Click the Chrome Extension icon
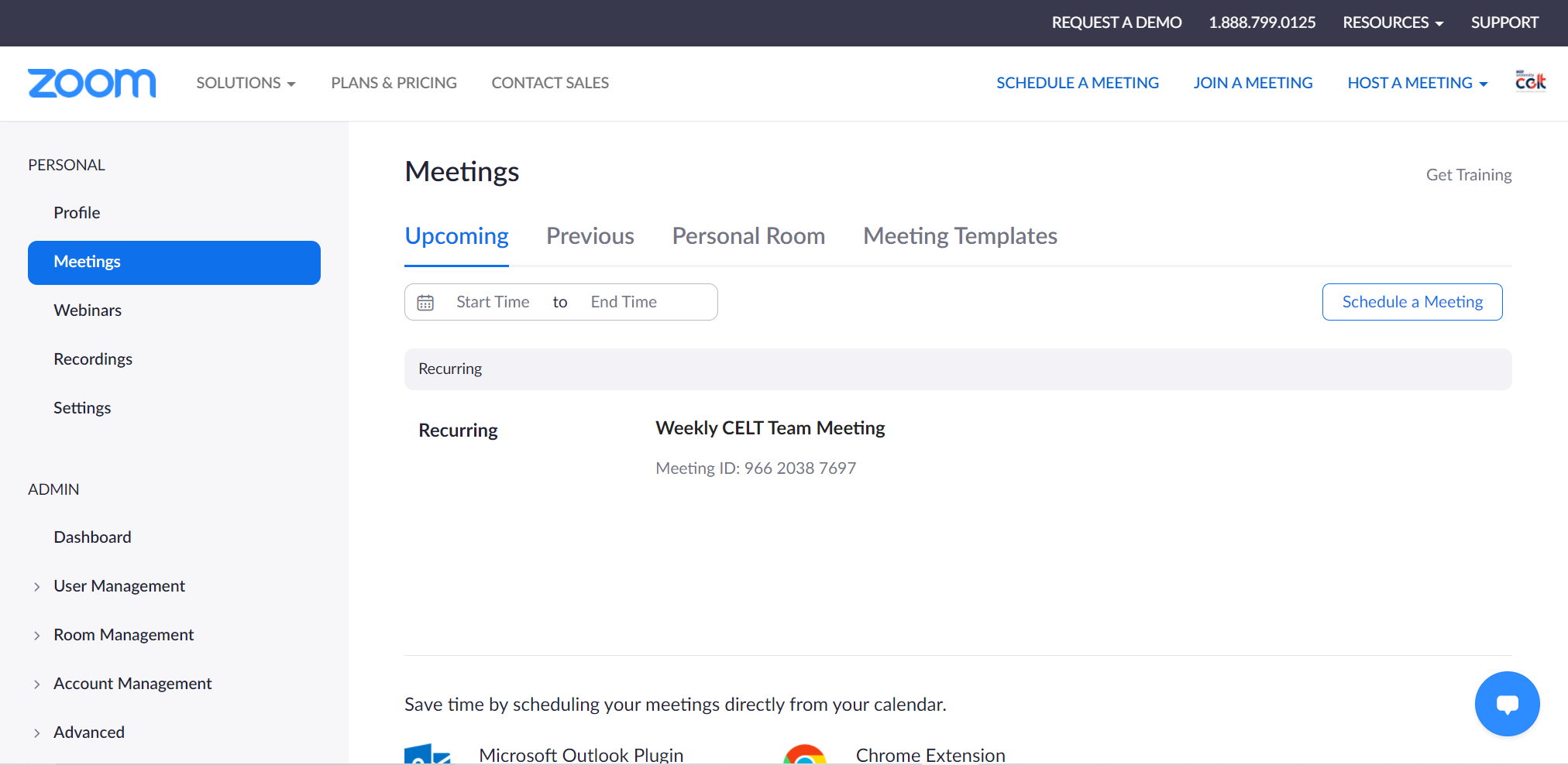Viewport: 1568px width, 765px height. 805,754
